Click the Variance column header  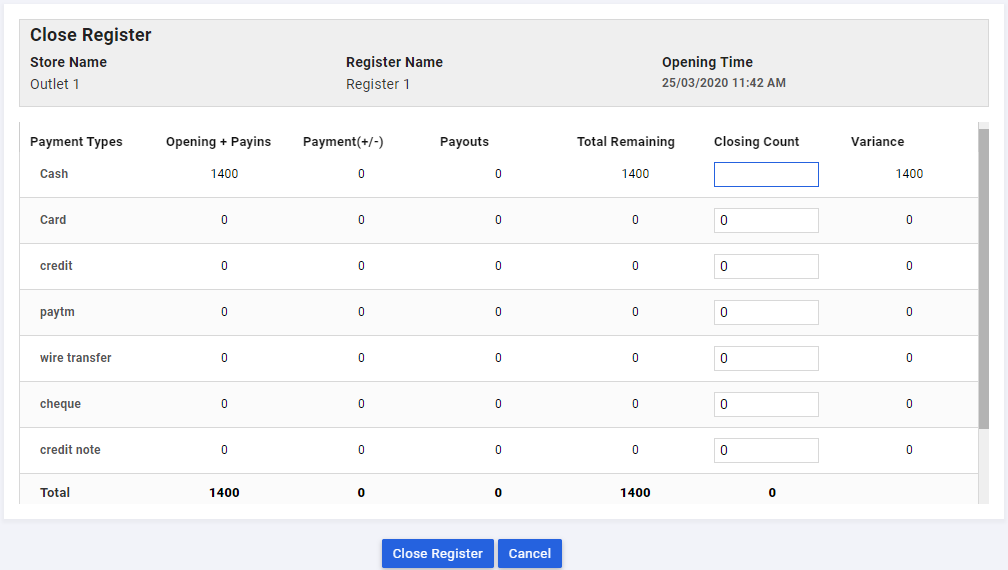pos(878,141)
